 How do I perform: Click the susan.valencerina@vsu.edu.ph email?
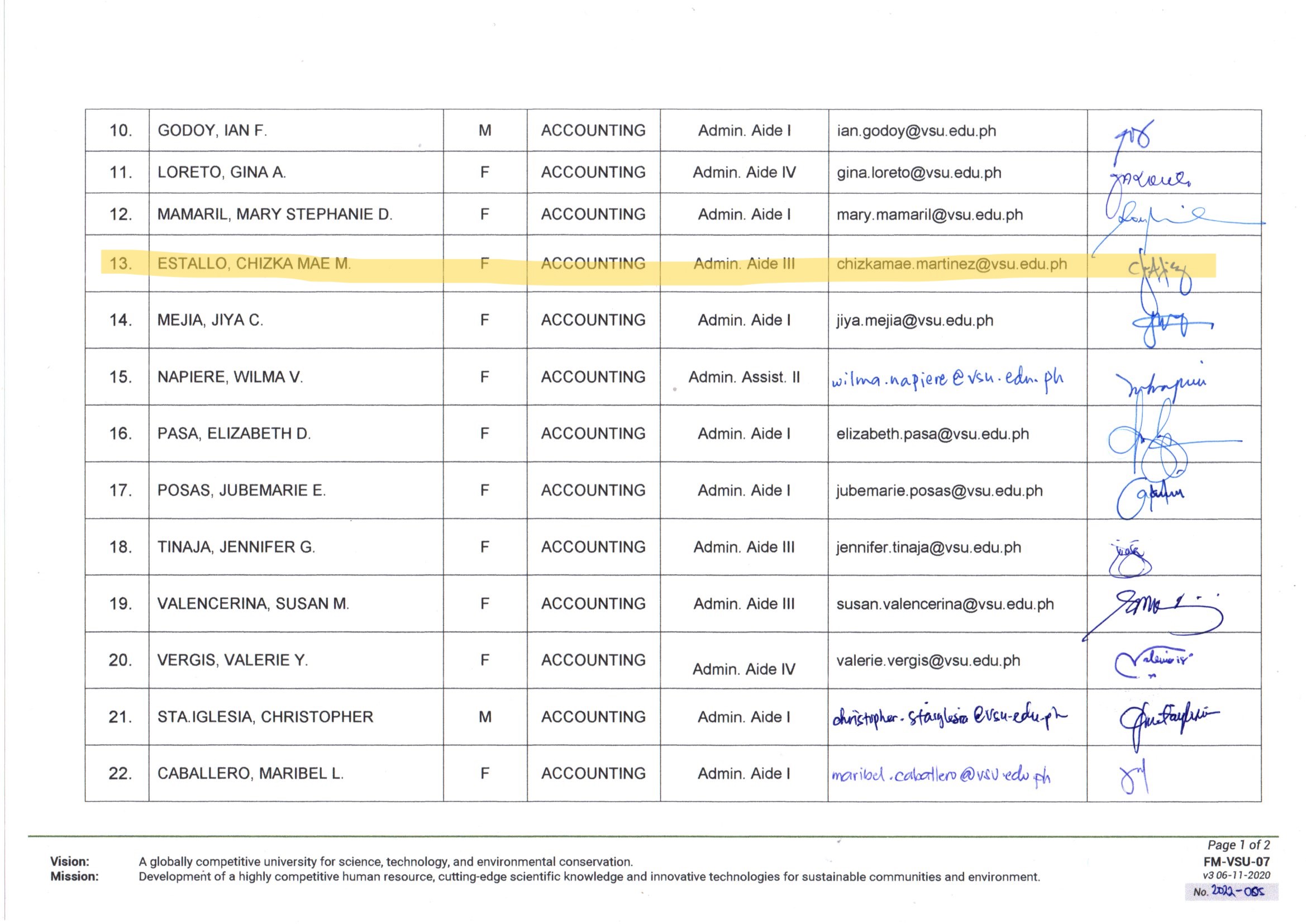(x=945, y=604)
